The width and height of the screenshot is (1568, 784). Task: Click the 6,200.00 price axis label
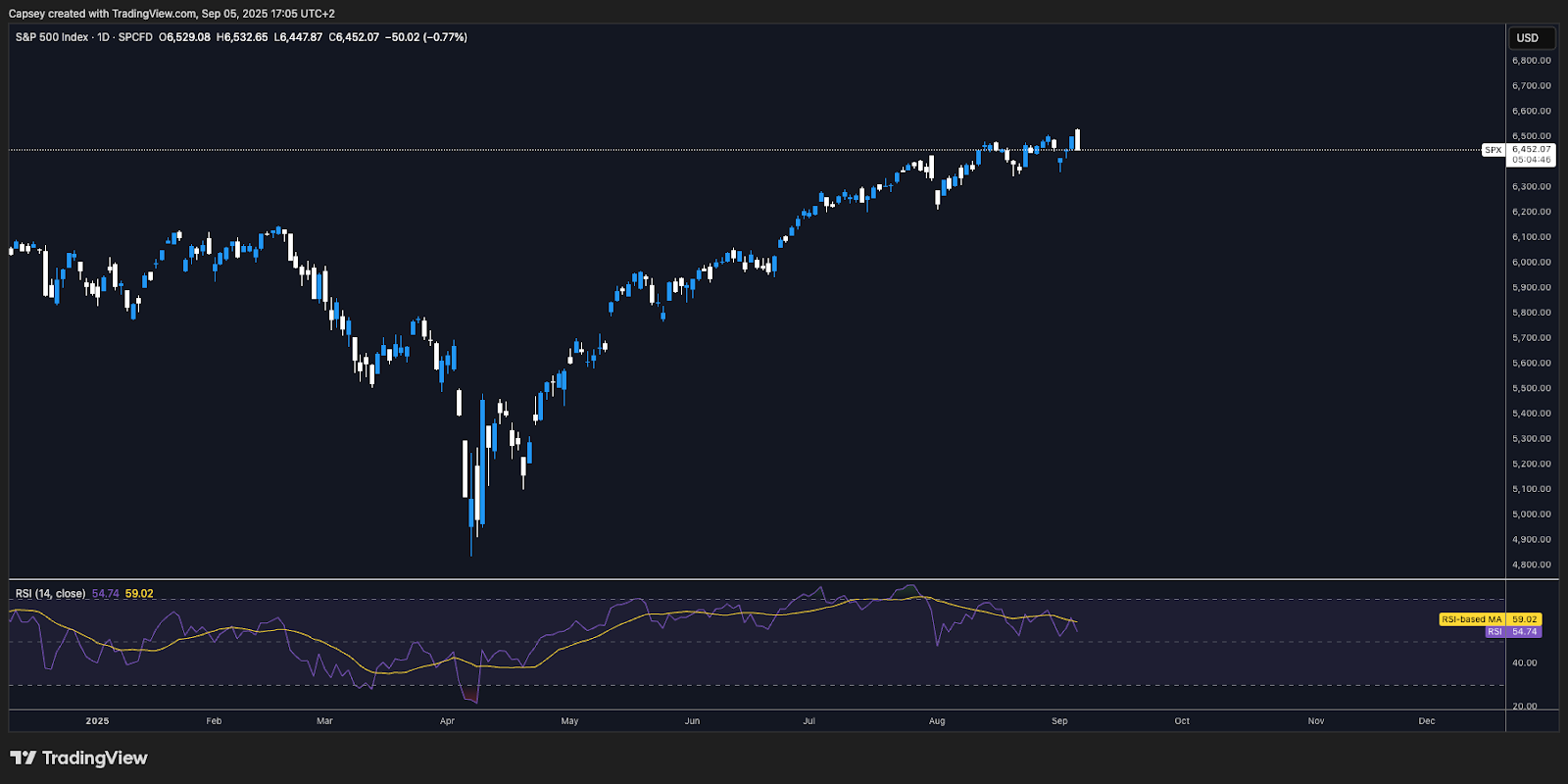tap(1531, 212)
